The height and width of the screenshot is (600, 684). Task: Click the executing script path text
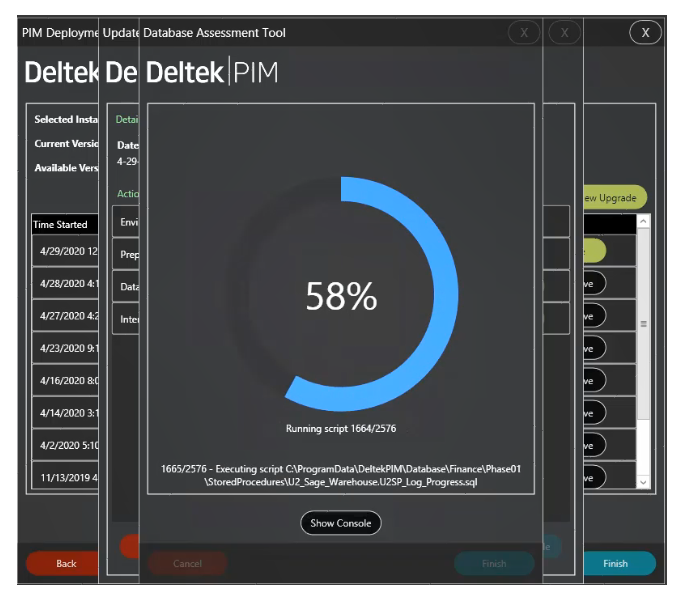coord(341,475)
